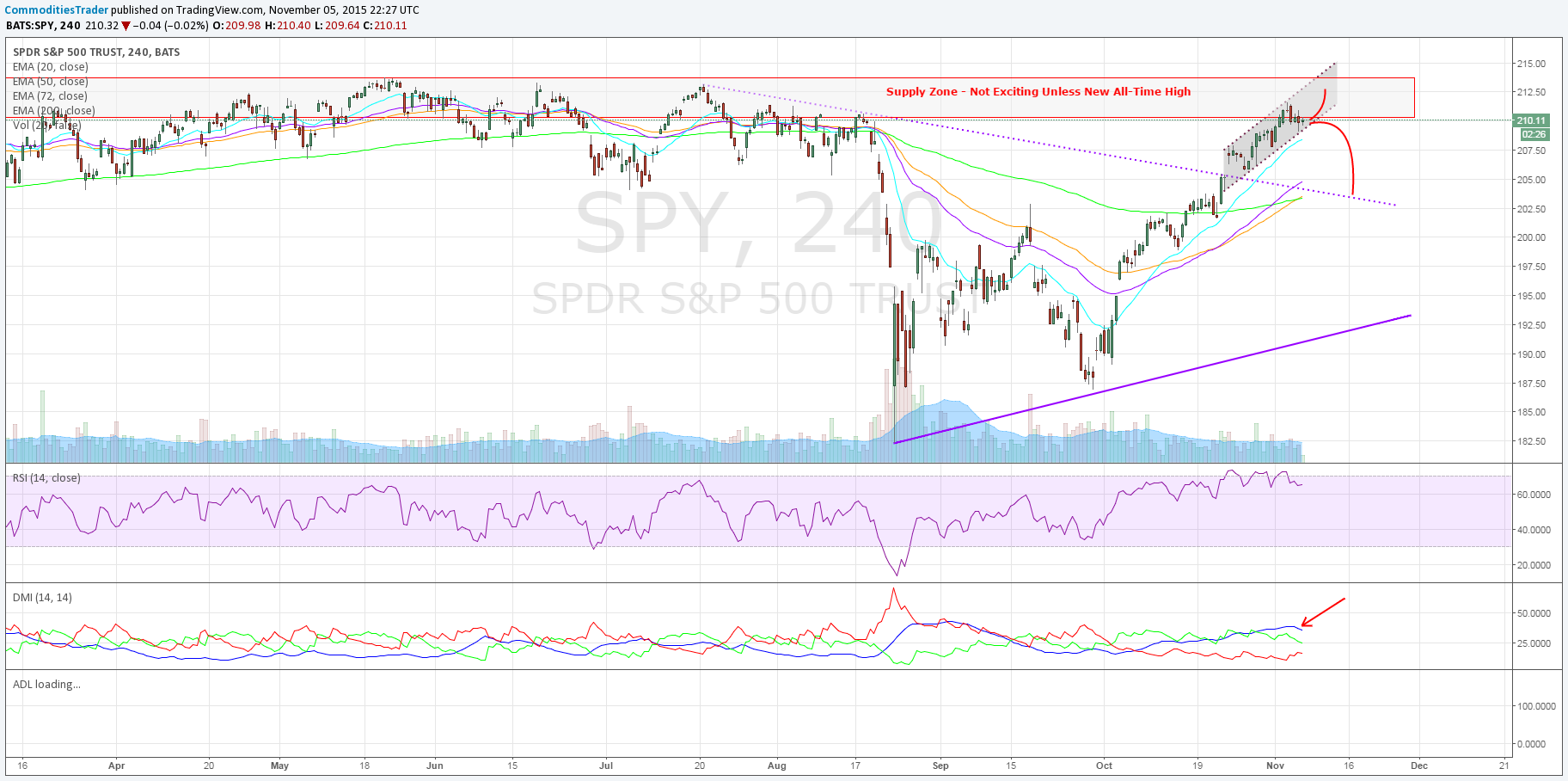Click the bar countdown timer 02:26
Image resolution: width=1568 pixels, height=781 pixels.
click(1534, 135)
